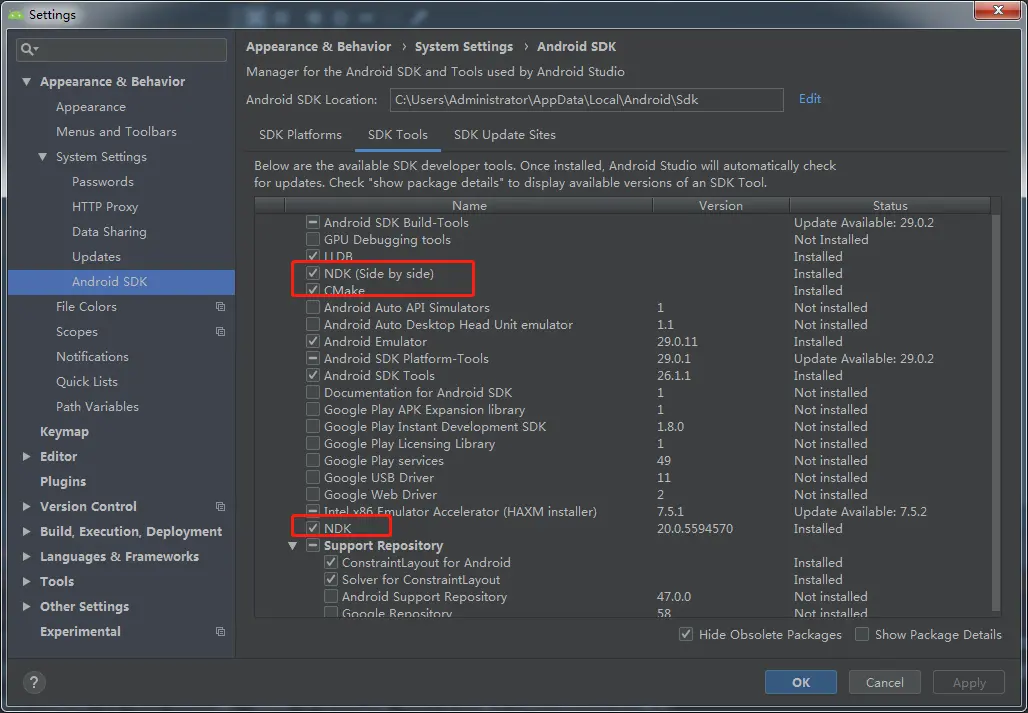Screen dimensions: 1028x713
Task: Check Google USB Driver checkbox
Action: [x=313, y=478]
